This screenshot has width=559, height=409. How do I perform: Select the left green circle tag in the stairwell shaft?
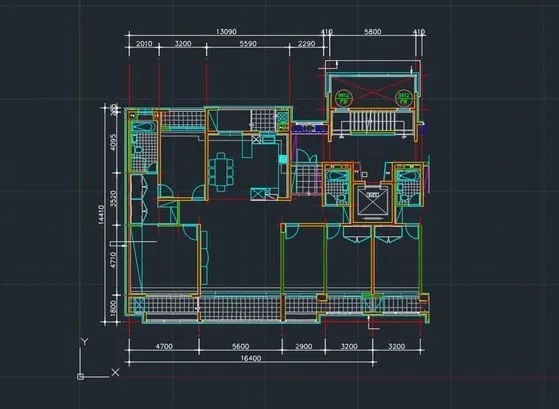tap(344, 97)
